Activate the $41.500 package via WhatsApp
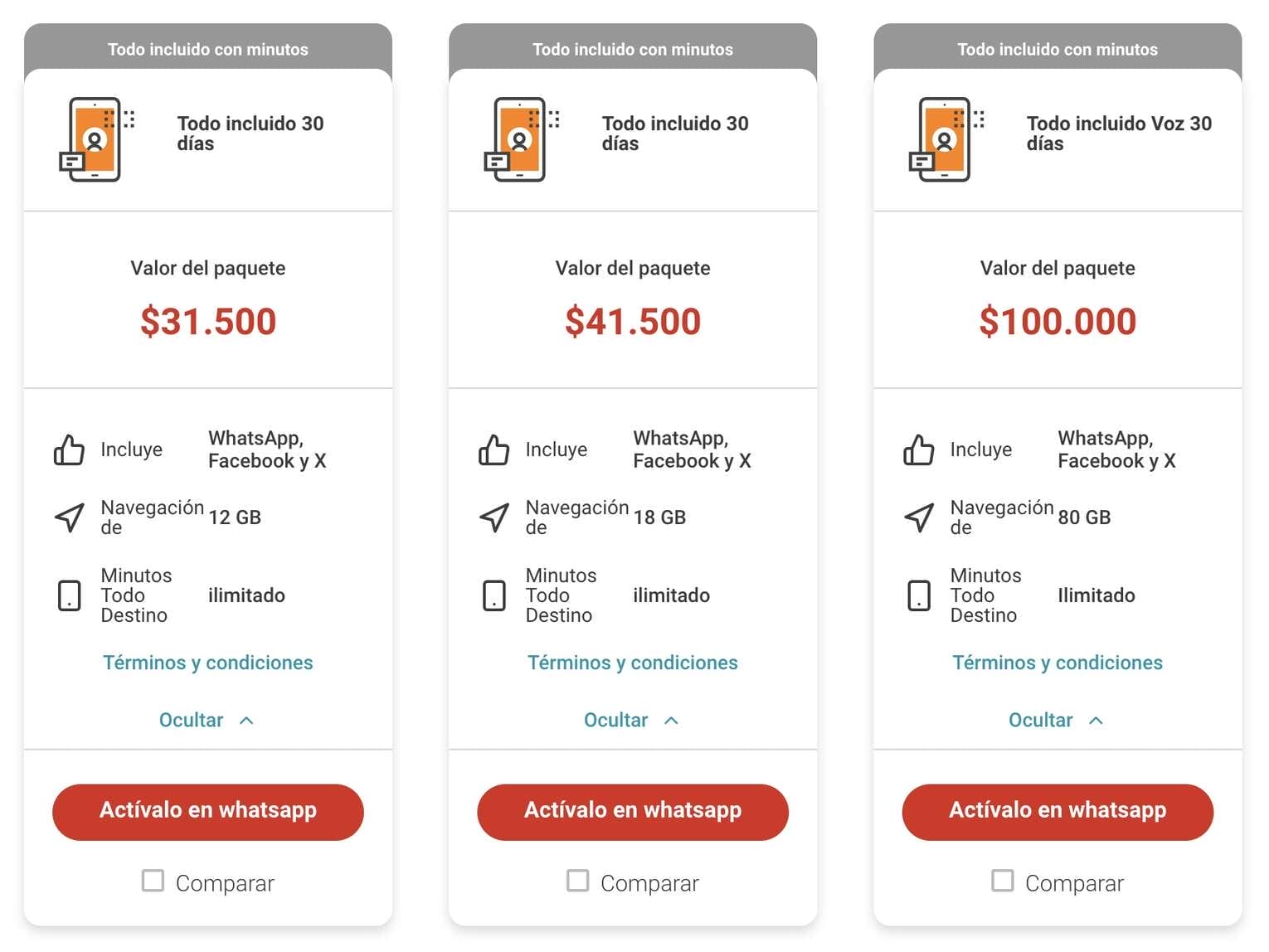The height and width of the screenshot is (952, 1269). [632, 812]
